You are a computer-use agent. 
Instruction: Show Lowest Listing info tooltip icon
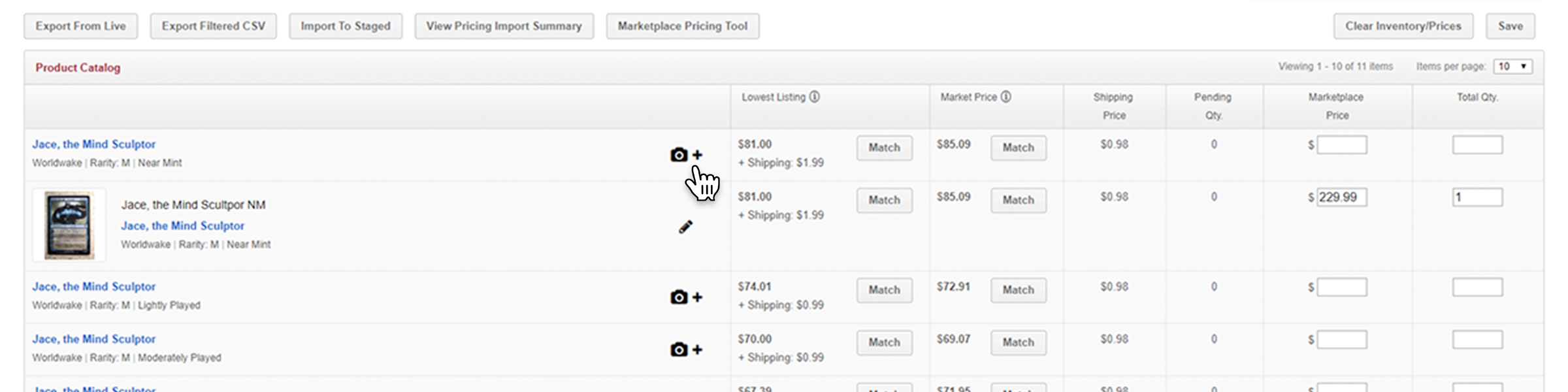pos(815,97)
